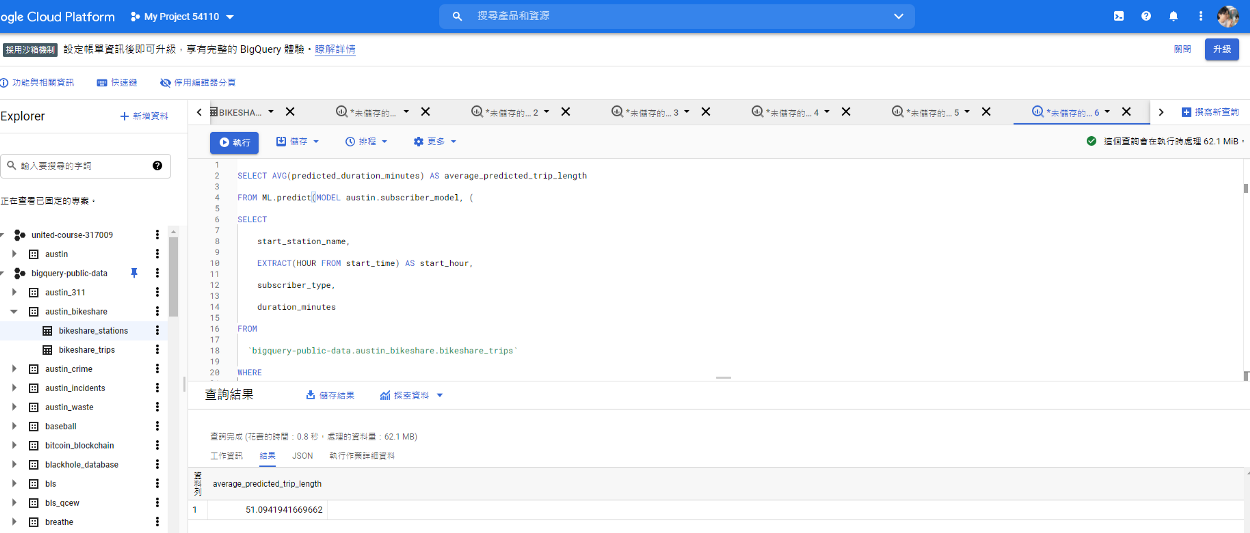
Task: Close the BIKESHA... tab
Action: coord(290,112)
